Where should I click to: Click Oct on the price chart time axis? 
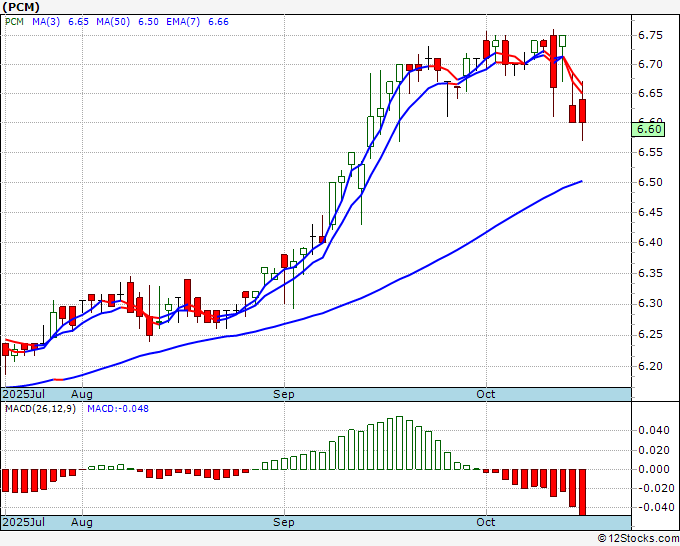pyautogui.click(x=486, y=394)
